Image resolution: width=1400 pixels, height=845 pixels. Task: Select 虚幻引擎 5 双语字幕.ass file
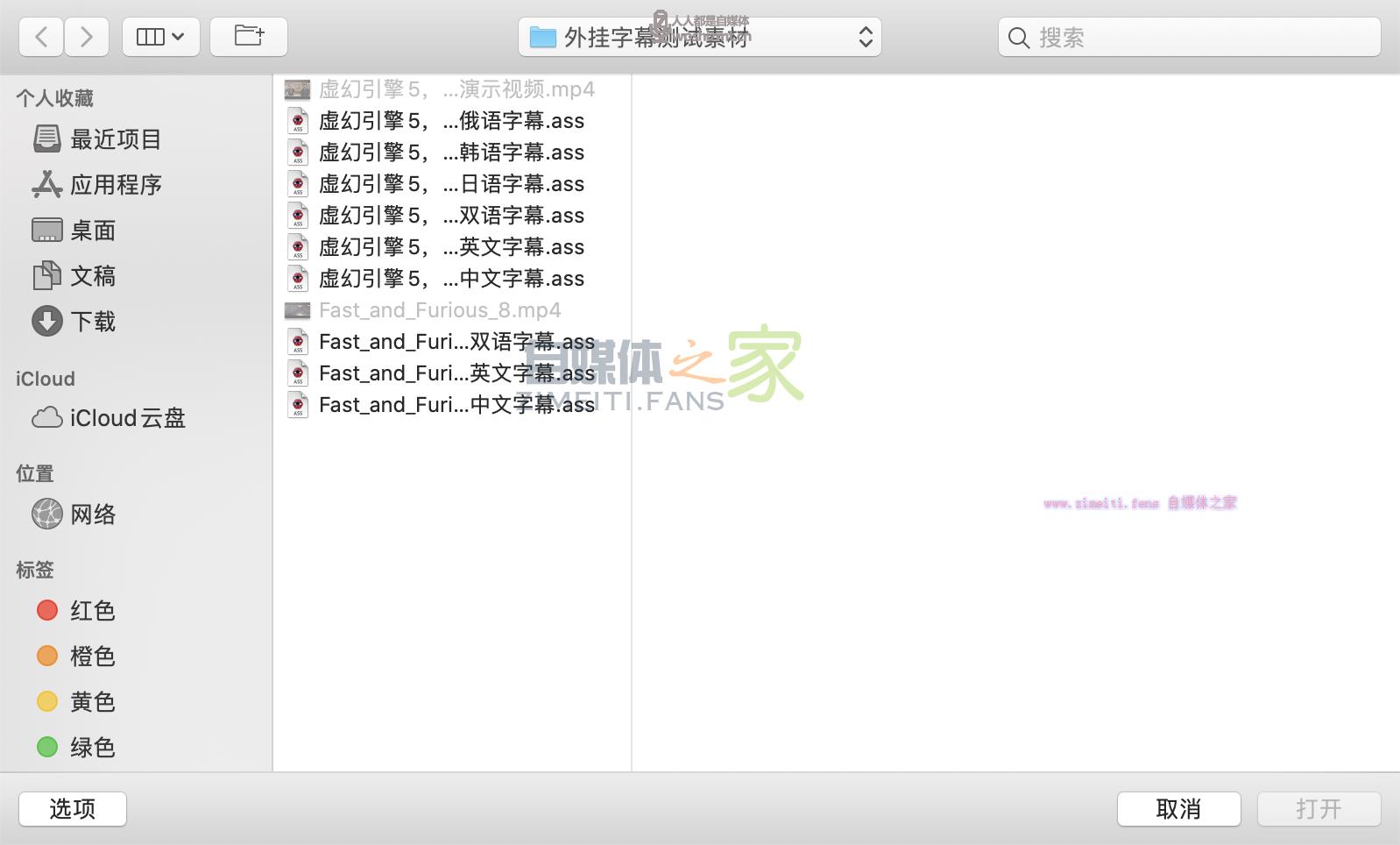pos(452,216)
